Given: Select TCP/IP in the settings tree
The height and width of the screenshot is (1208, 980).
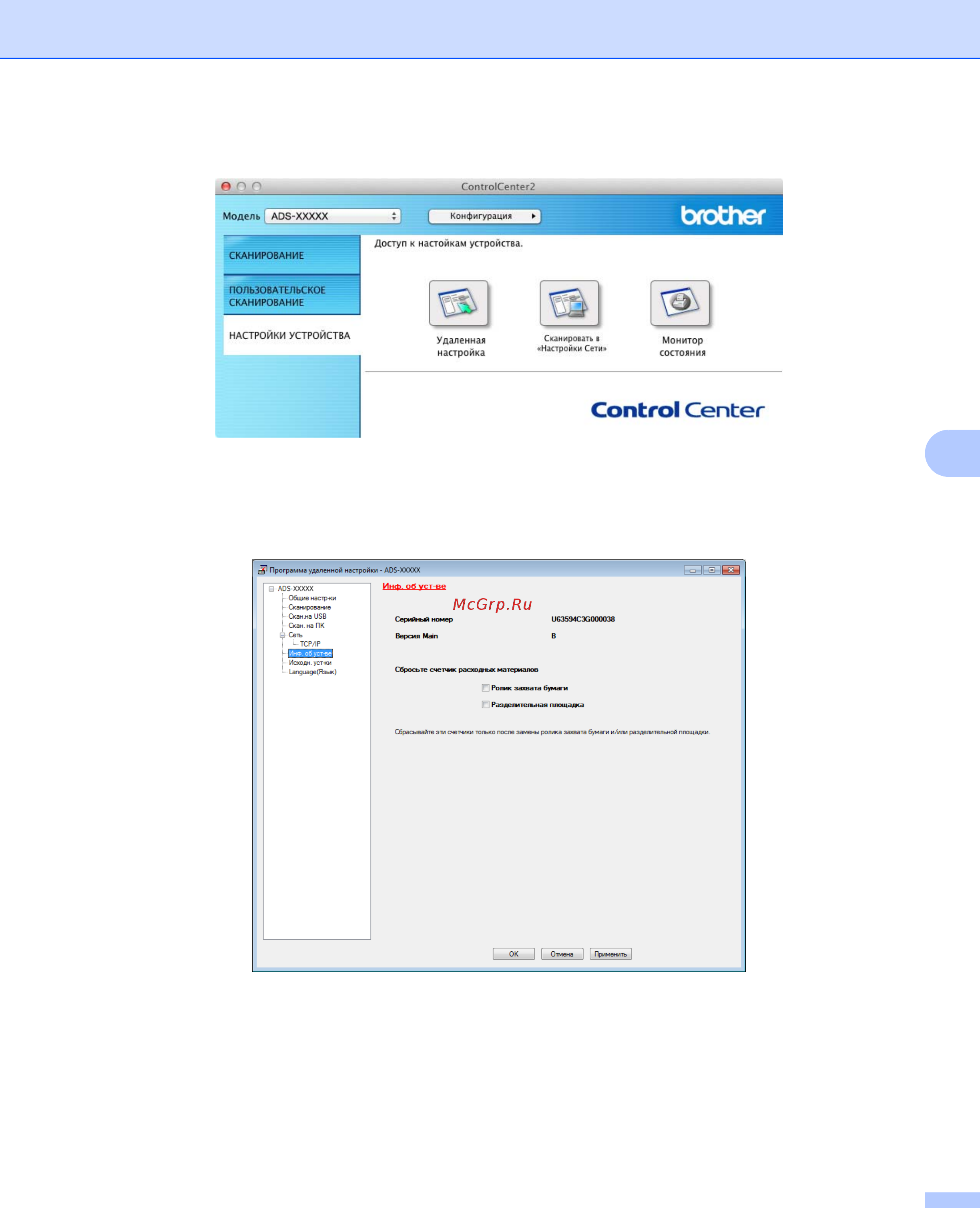Looking at the screenshot, I should click(310, 644).
